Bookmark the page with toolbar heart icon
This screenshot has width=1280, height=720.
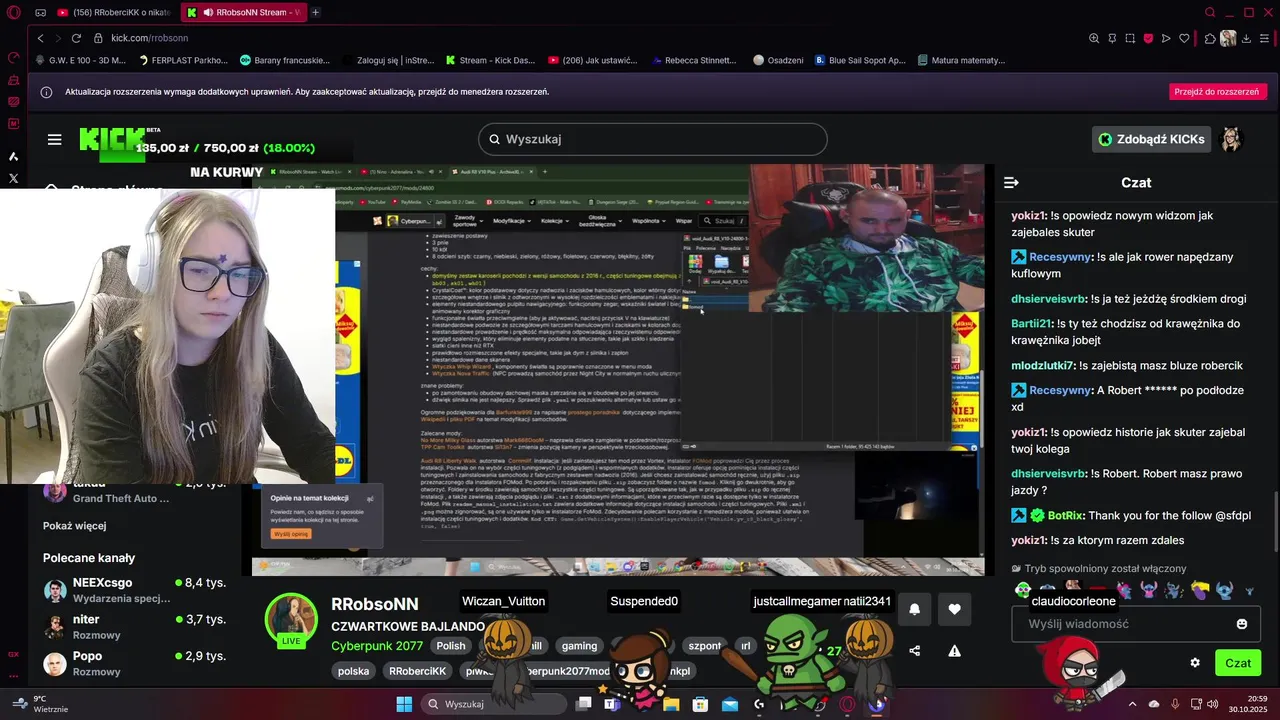(x=1184, y=38)
